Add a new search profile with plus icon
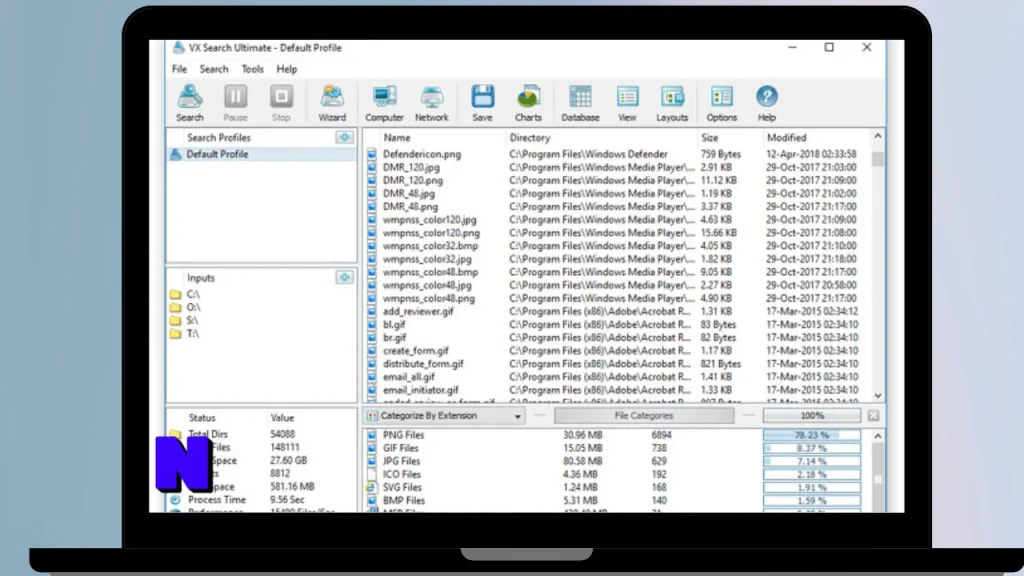 point(344,137)
